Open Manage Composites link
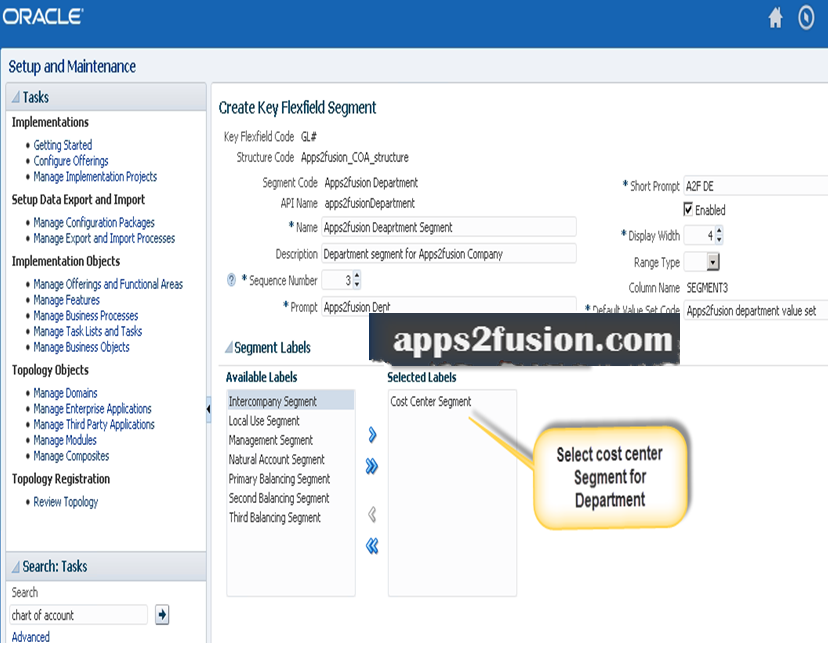Screen dimensions: 828x665 tap(71, 456)
